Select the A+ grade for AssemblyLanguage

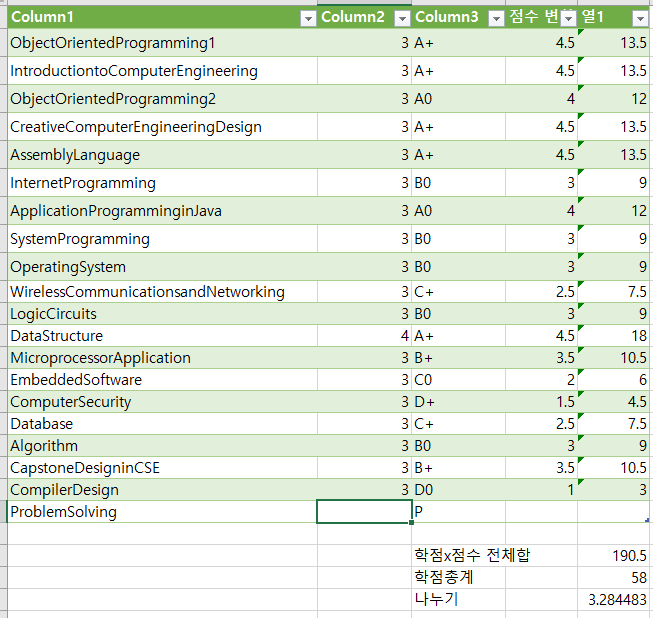459,154
